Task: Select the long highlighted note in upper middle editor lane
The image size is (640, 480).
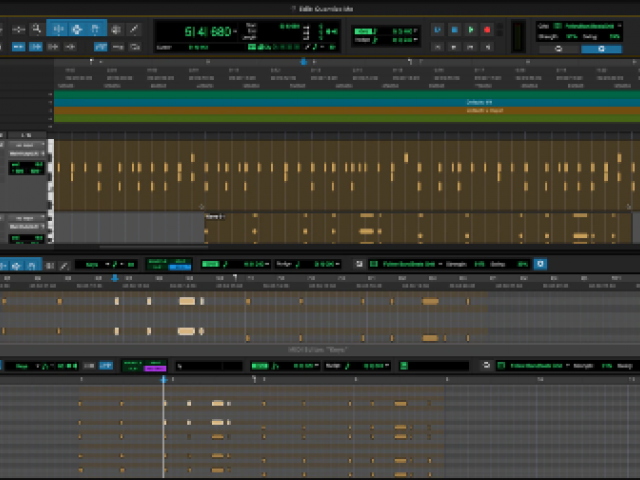Action: pyautogui.click(x=187, y=301)
